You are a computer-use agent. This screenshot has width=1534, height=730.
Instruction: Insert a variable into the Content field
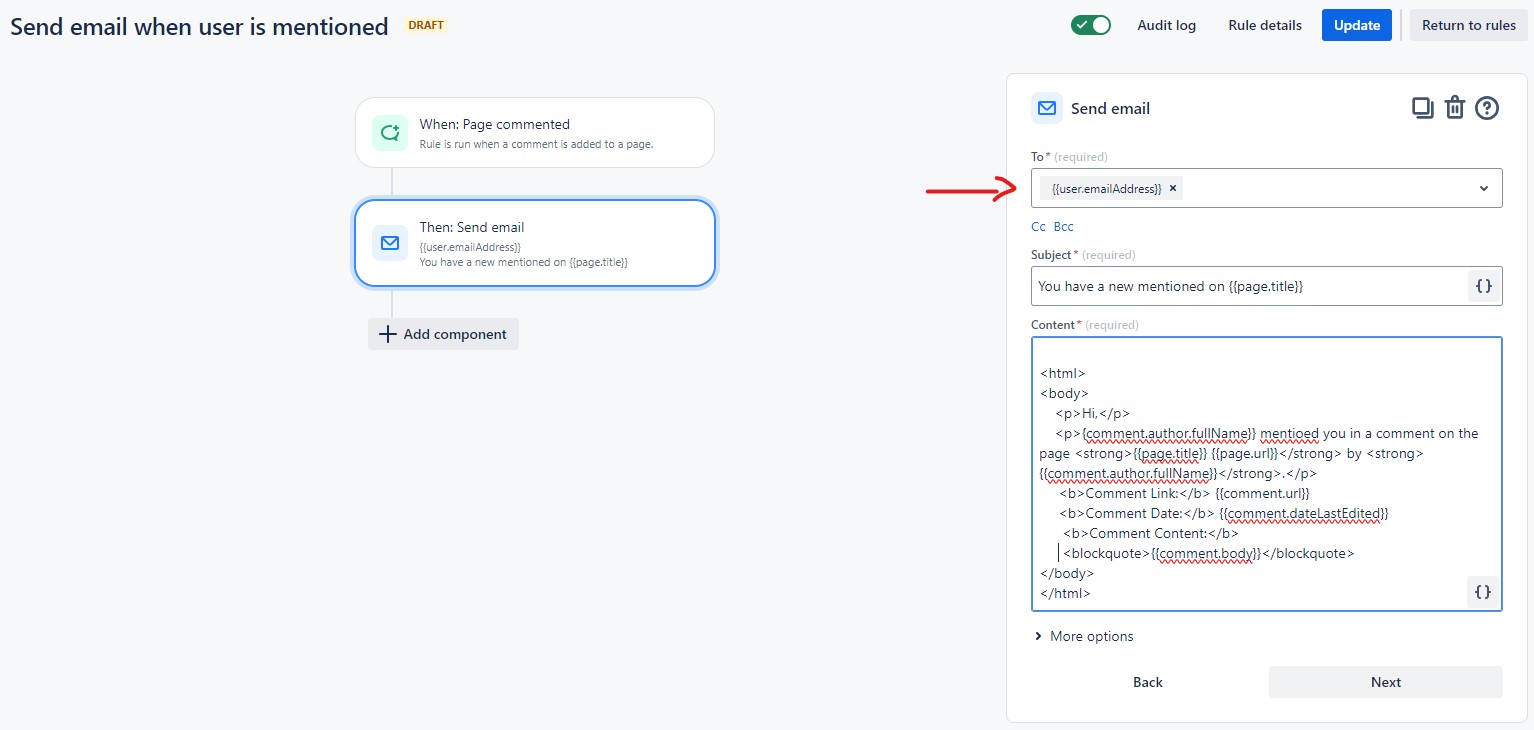(1481, 591)
